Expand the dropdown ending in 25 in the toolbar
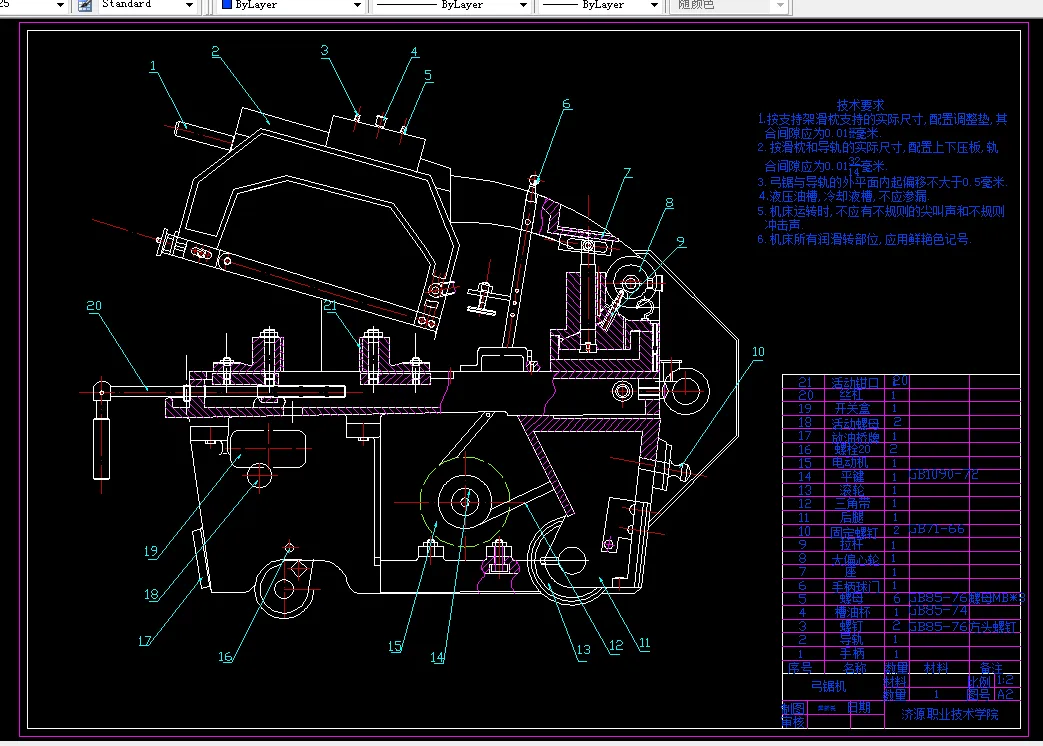 pyautogui.click(x=60, y=5)
